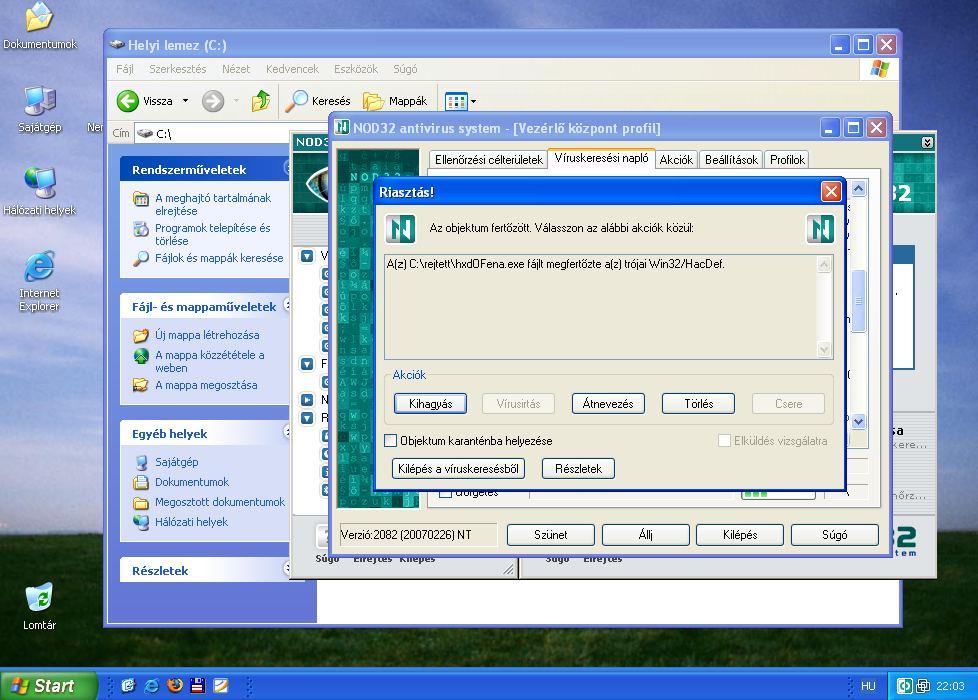978x700 pixels.
Task: Open the Súgó menu in Explorer
Action: click(x=405, y=69)
